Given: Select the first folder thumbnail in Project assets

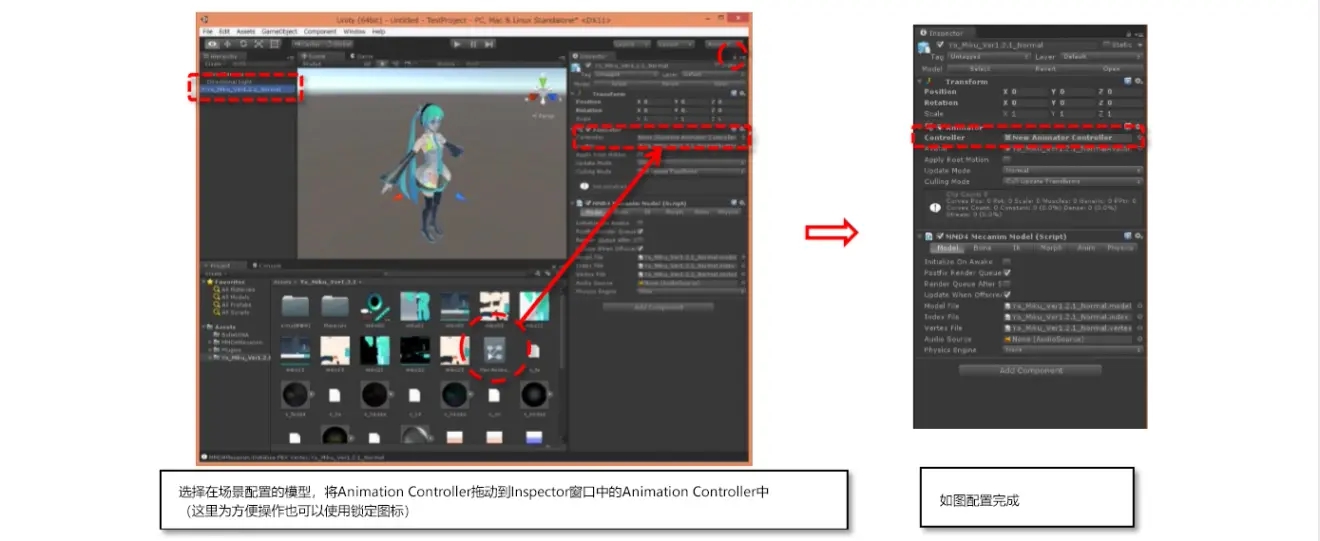Looking at the screenshot, I should [x=295, y=306].
